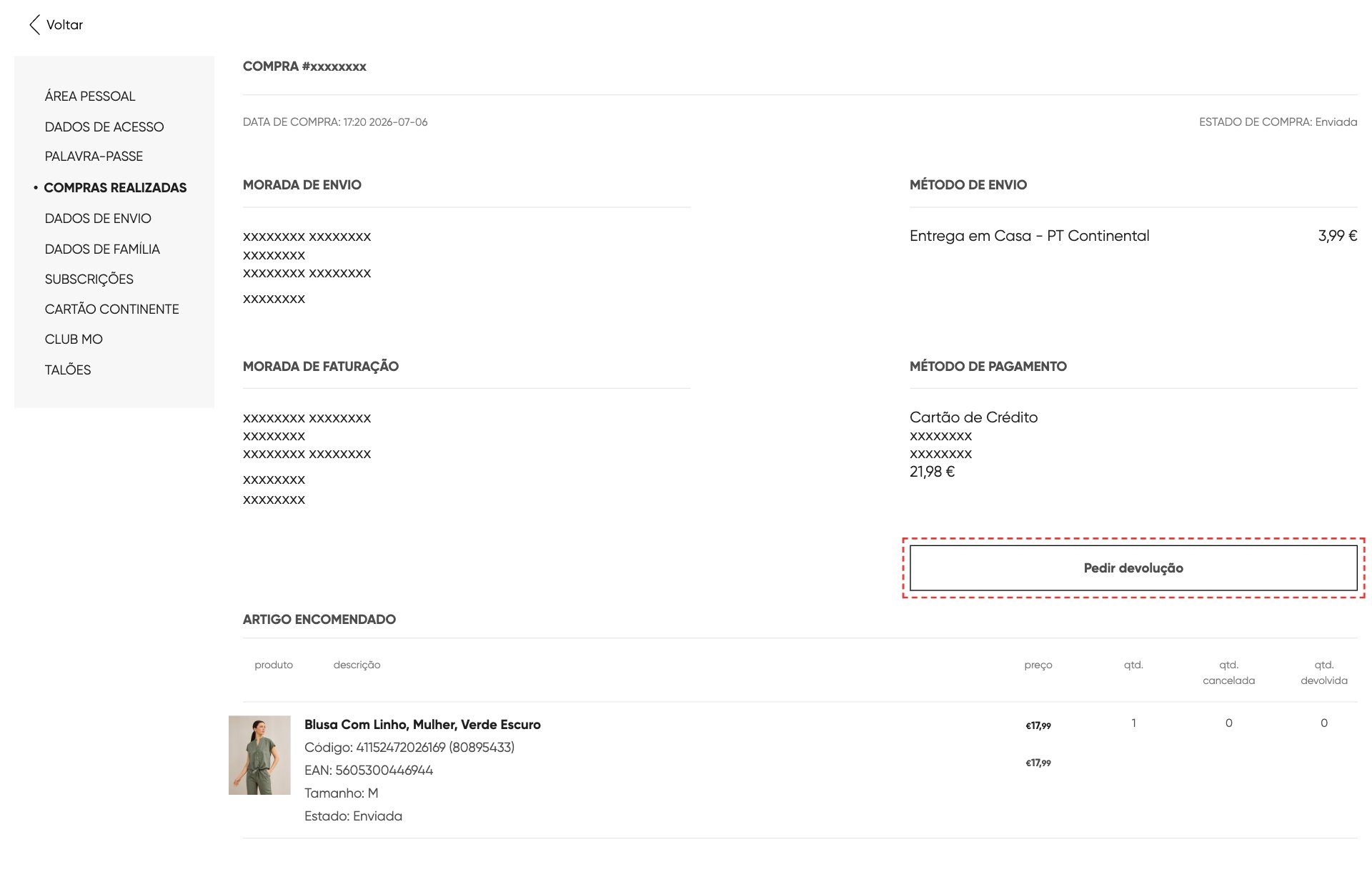
Task: Click the descrição column header
Action: tap(357, 665)
